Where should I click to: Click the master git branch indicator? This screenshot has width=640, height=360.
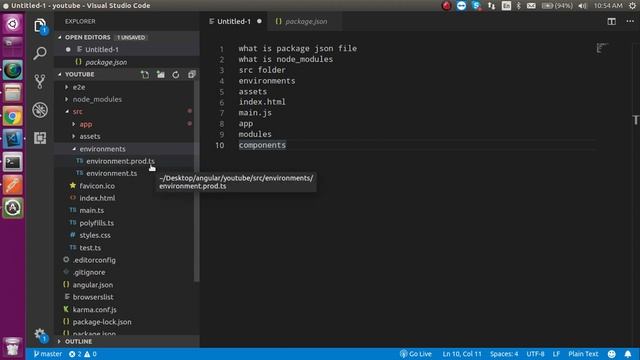[x=48, y=354]
